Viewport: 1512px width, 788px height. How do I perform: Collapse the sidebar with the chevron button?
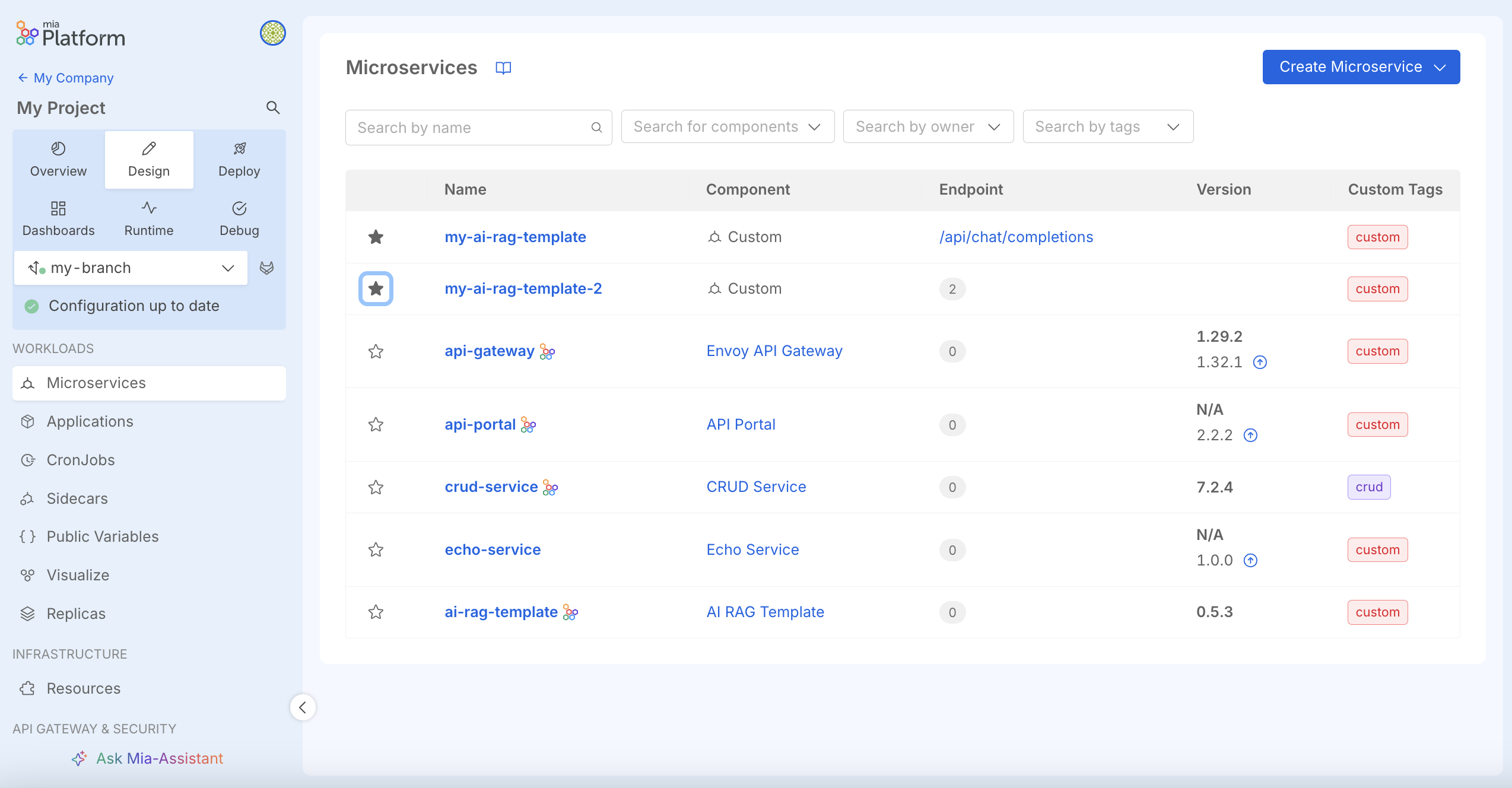coord(303,707)
